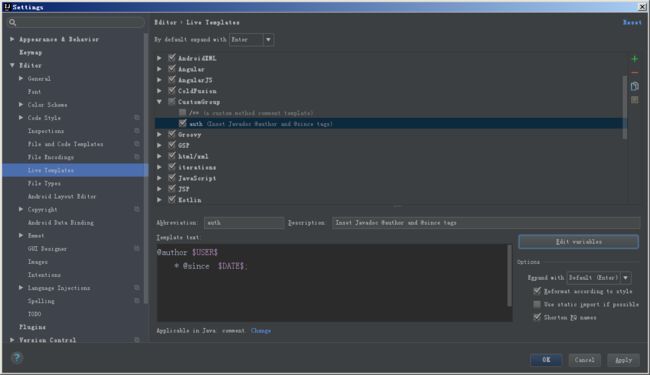Viewport: 650px width, 375px height.
Task: Expand the Emmet settings node
Action: click(21, 235)
